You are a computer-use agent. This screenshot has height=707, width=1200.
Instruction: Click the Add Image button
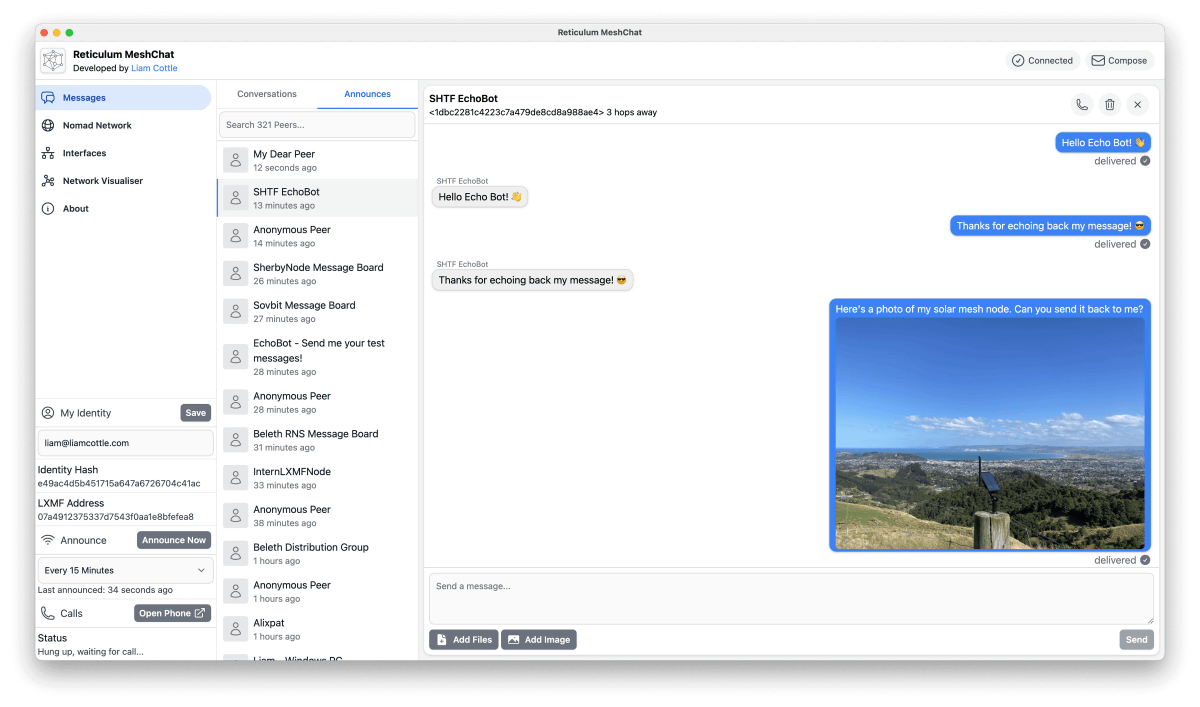[539, 640]
